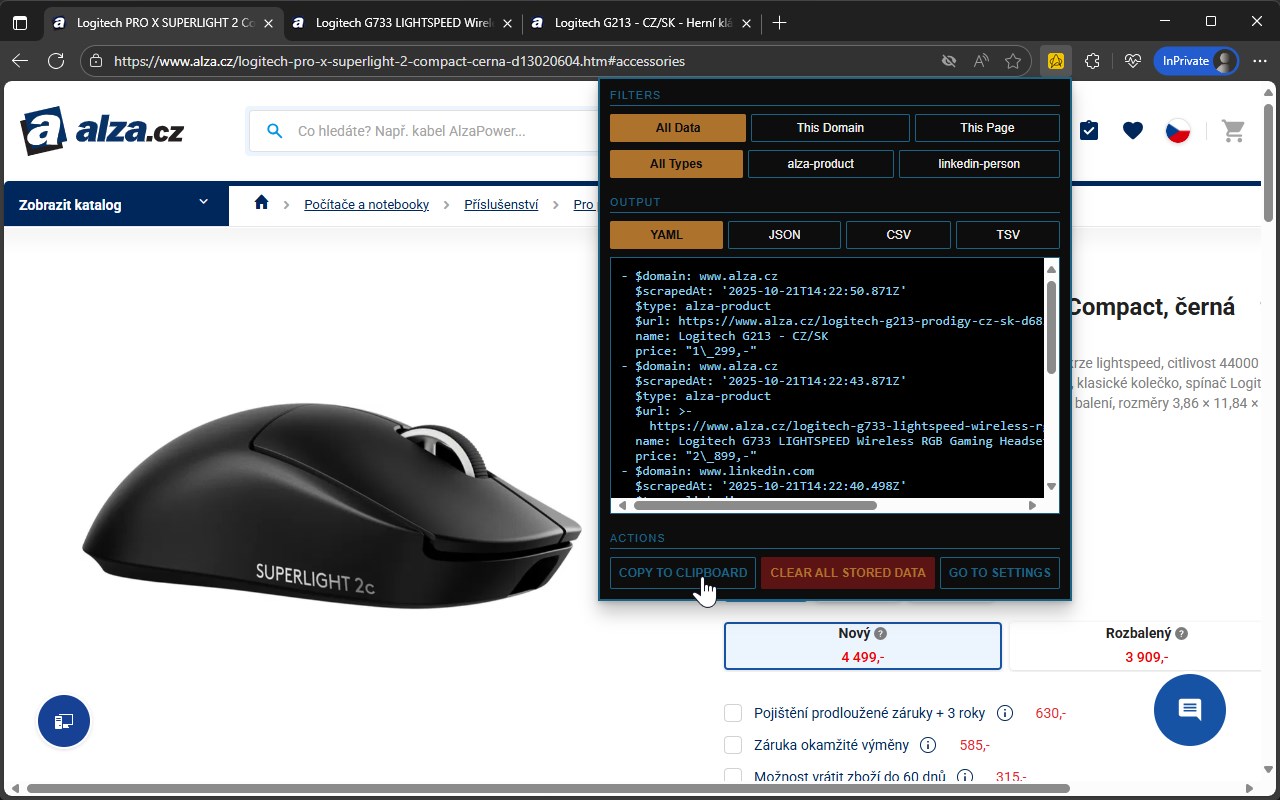This screenshot has width=1280, height=800.
Task: Switch output format to YAML
Action: [x=666, y=235]
